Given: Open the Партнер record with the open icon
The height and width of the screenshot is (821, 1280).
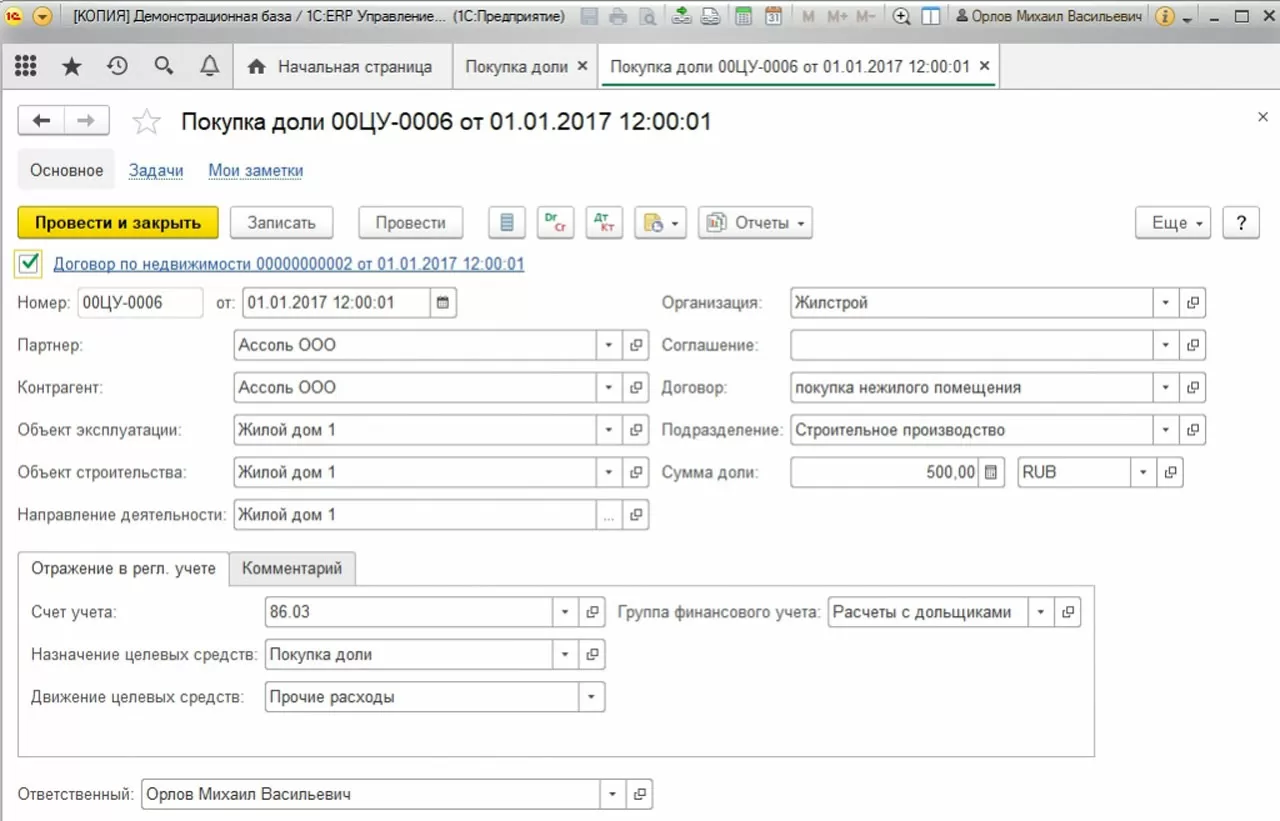Looking at the screenshot, I should [636, 345].
